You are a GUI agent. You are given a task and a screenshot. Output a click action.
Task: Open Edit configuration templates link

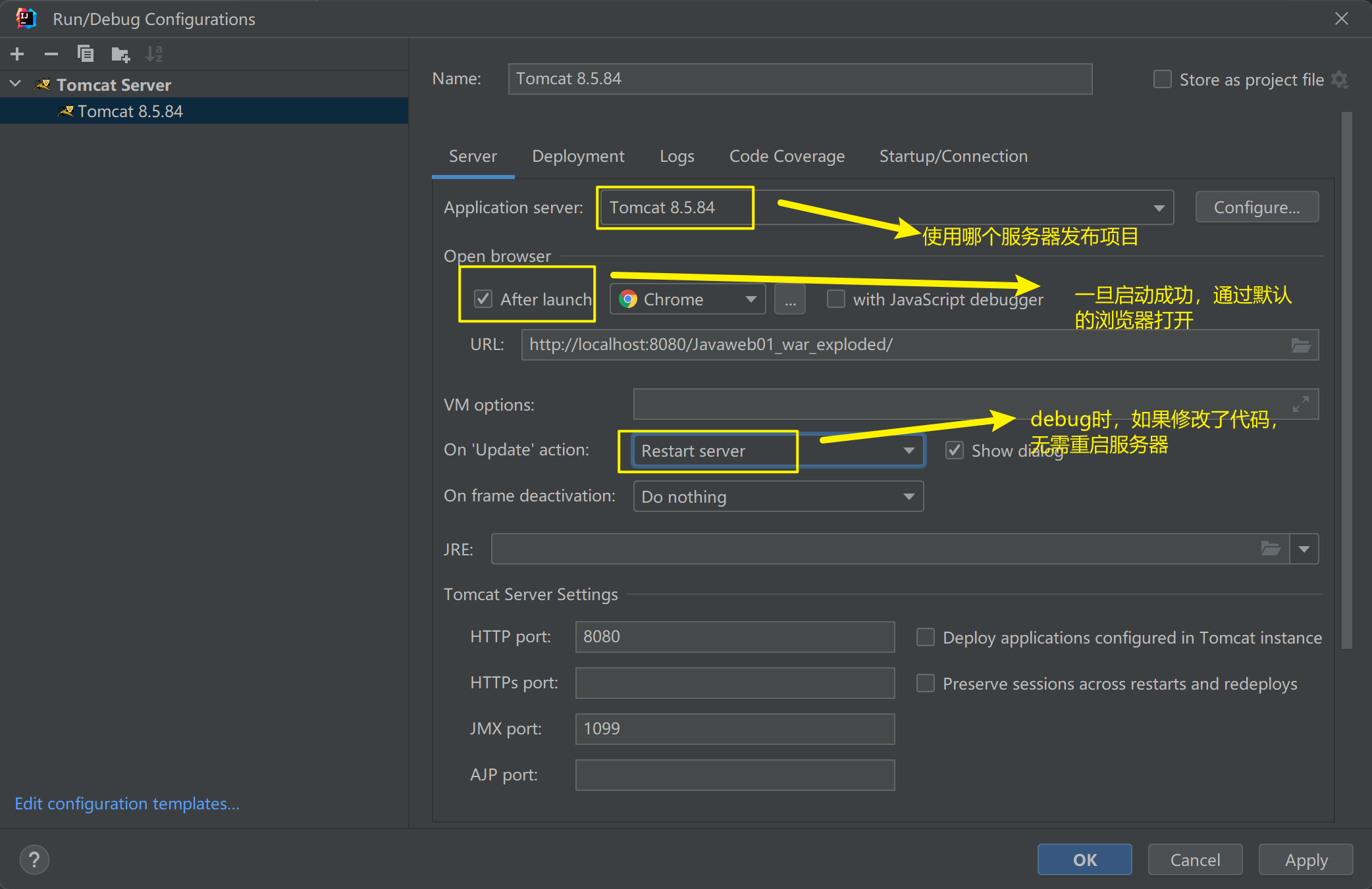click(x=127, y=803)
